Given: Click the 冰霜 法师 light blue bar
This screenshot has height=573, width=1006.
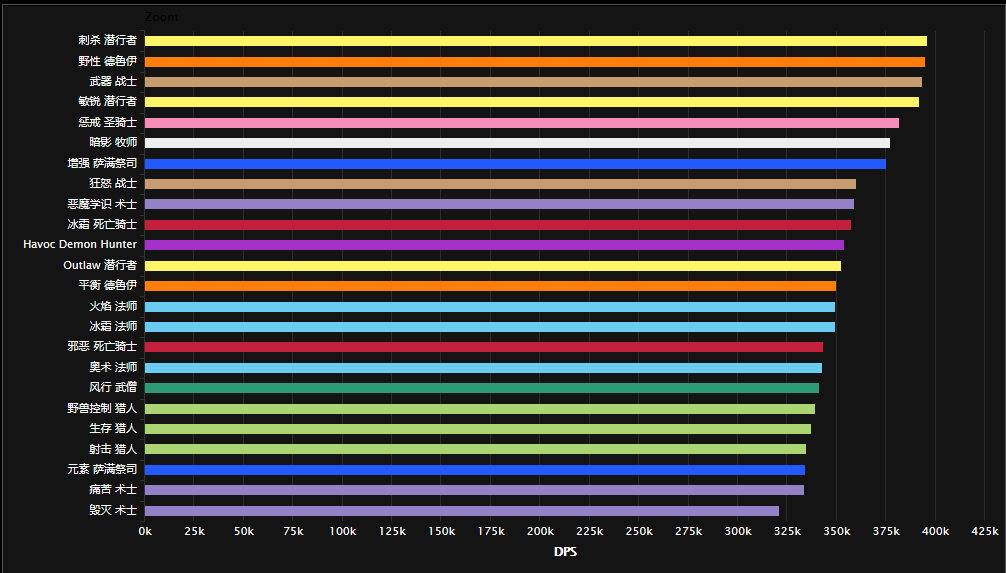Looking at the screenshot, I should (490, 327).
